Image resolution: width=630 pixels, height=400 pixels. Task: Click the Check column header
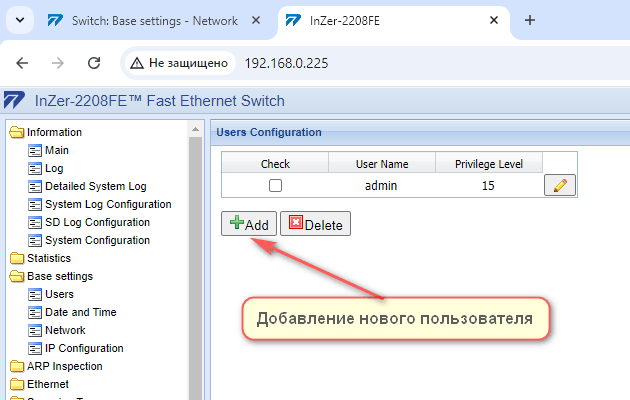(275, 163)
